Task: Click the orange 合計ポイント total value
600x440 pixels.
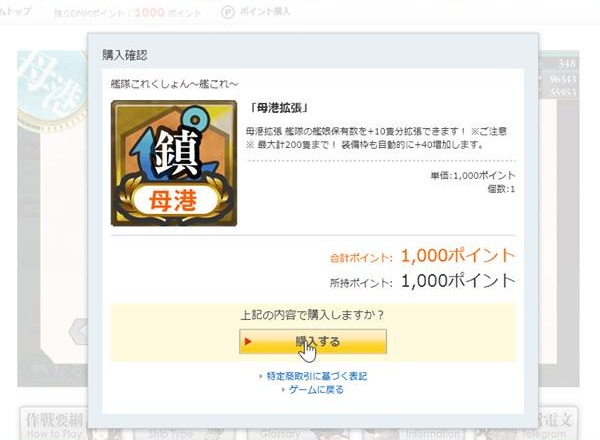Action: (x=458, y=256)
